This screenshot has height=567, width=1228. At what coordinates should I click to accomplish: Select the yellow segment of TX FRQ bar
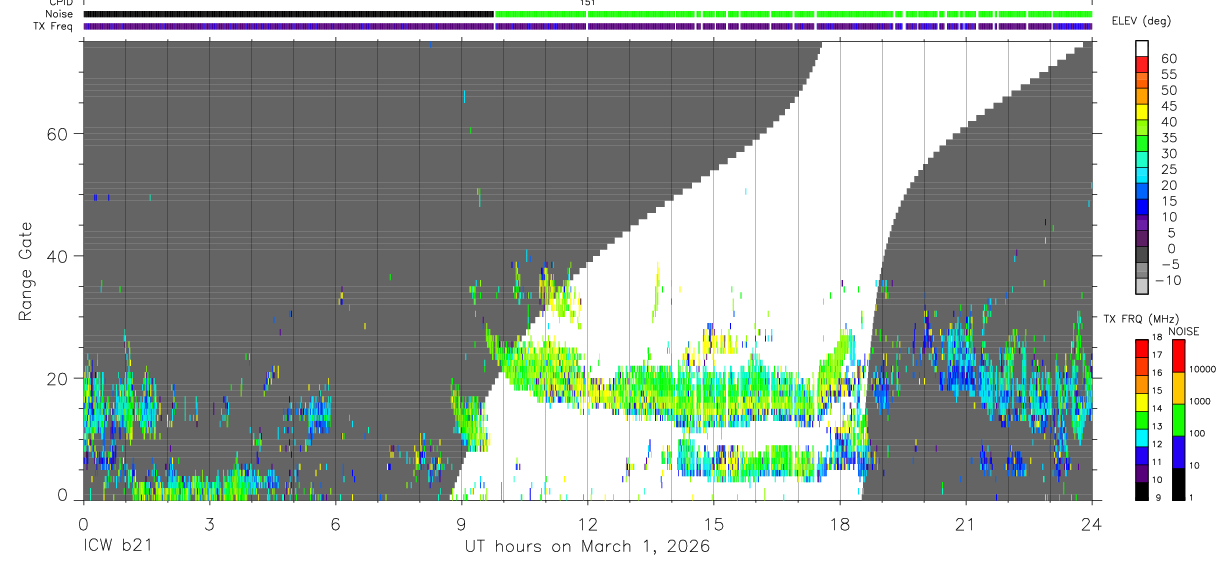[1141, 402]
